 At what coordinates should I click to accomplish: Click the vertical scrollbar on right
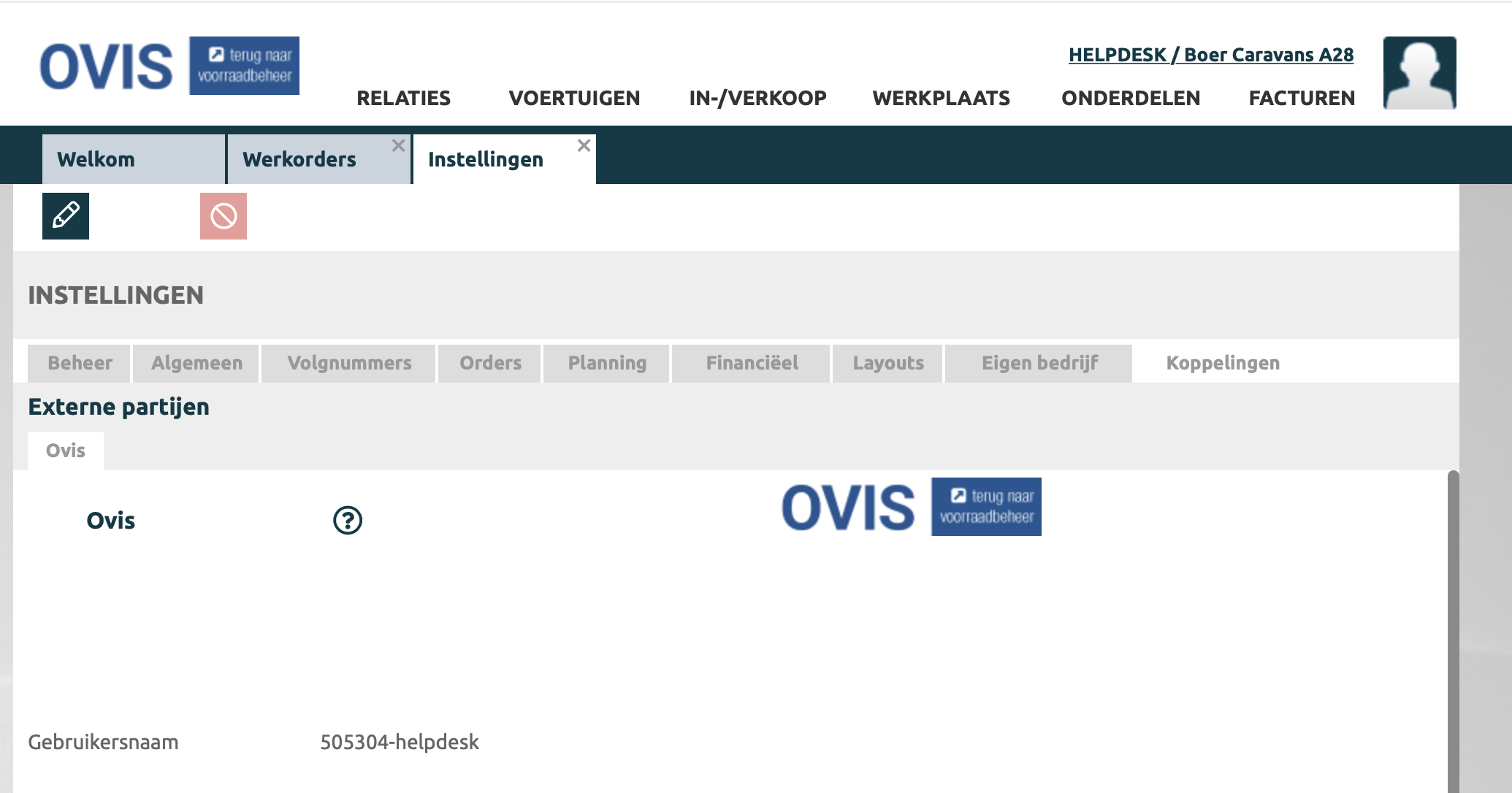pyautogui.click(x=1453, y=628)
